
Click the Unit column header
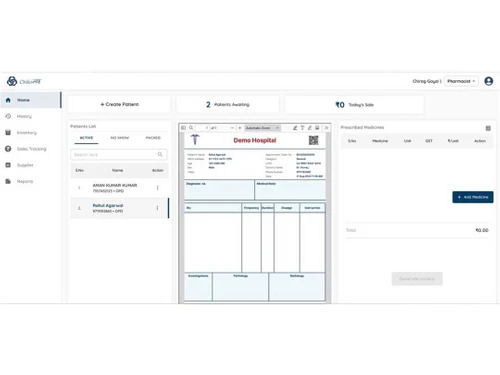[407, 141]
